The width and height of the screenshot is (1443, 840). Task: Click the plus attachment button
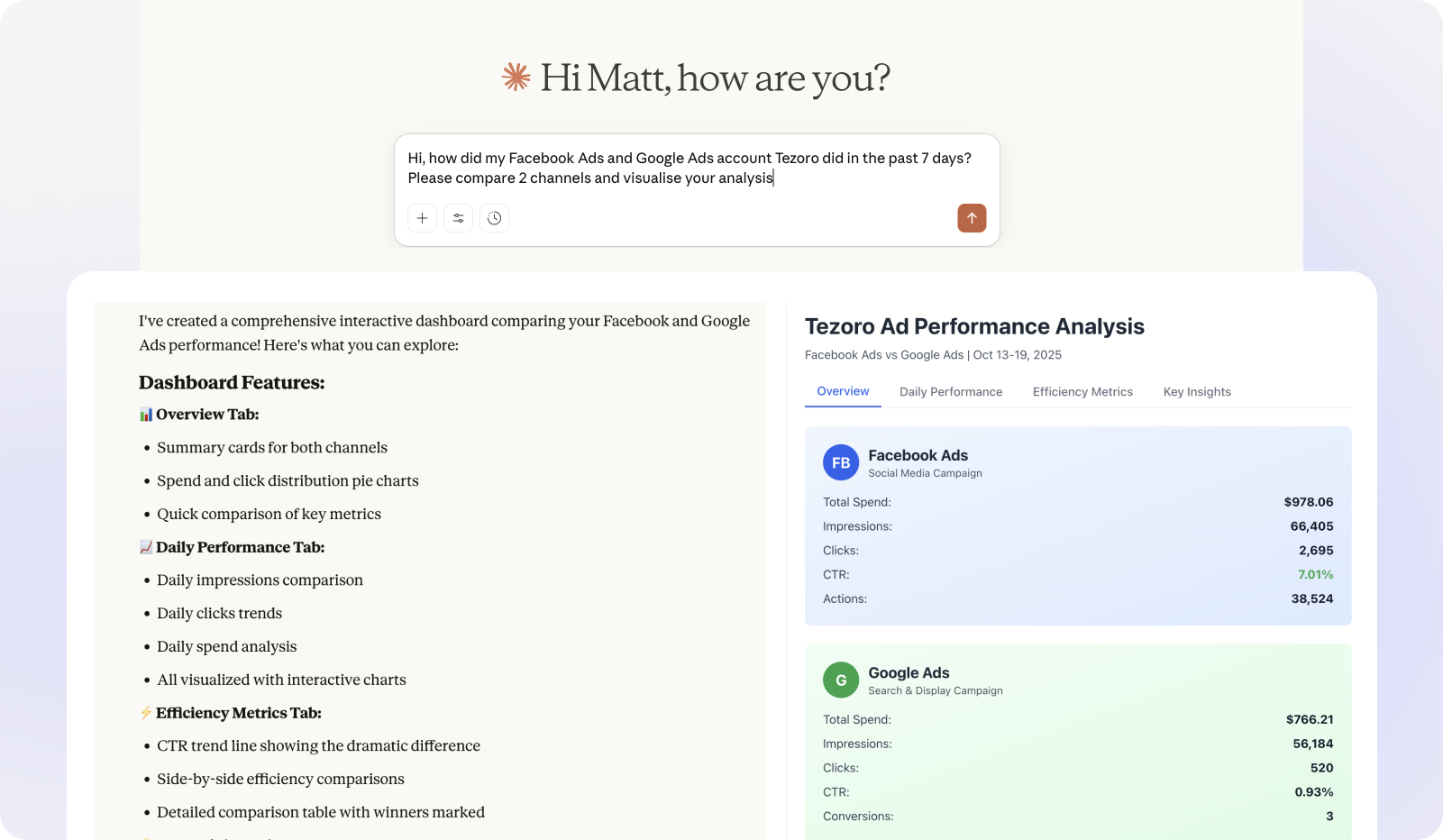tap(422, 218)
